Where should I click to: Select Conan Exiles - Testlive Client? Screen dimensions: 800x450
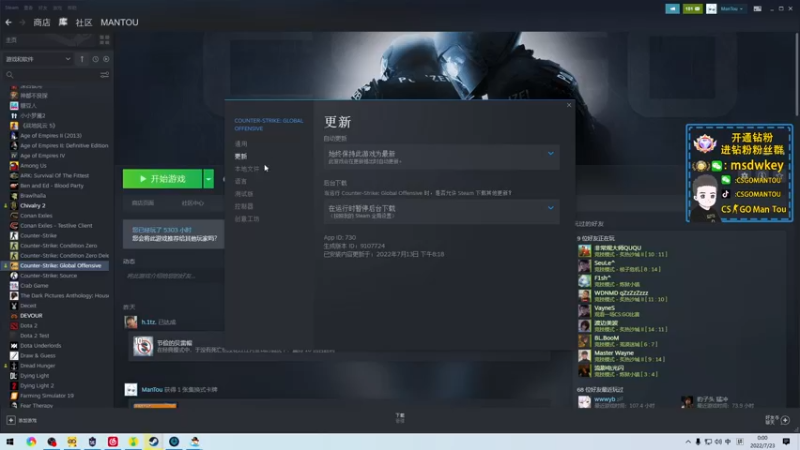(56, 226)
